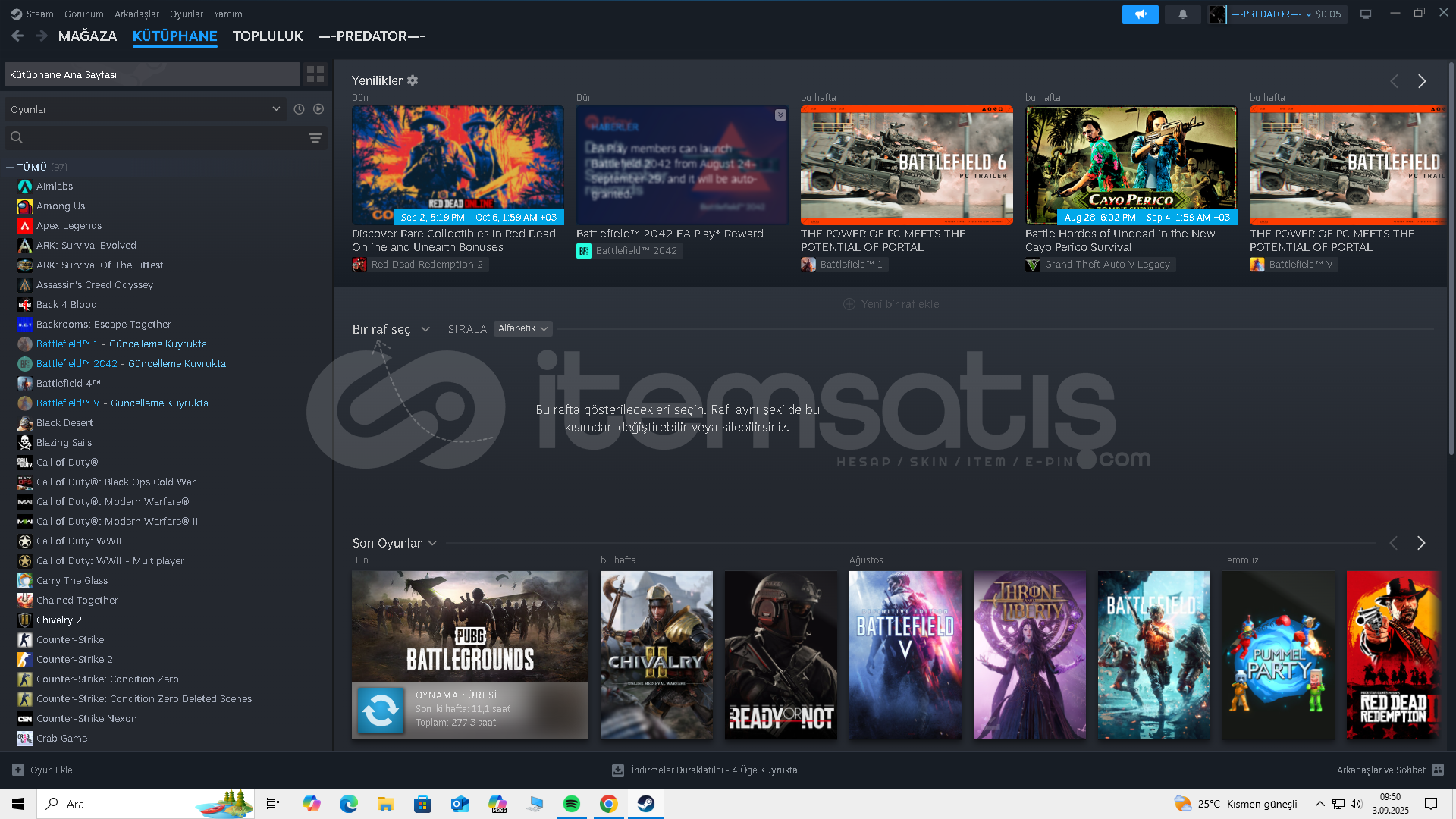Show previous Yenilikler items arrow
This screenshot has height=819, width=1456.
pos(1394,81)
